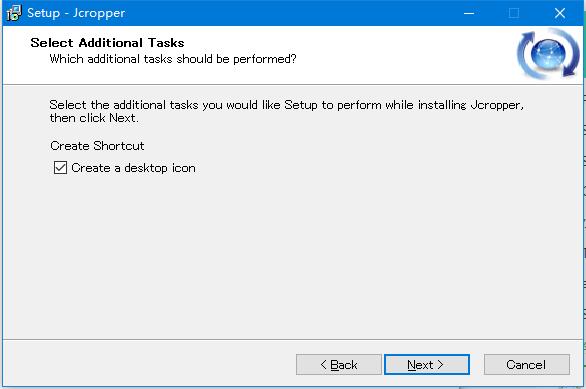586x389 pixels.
Task: Click the "Setup - Jcropper" title bar text
Action: click(76, 13)
